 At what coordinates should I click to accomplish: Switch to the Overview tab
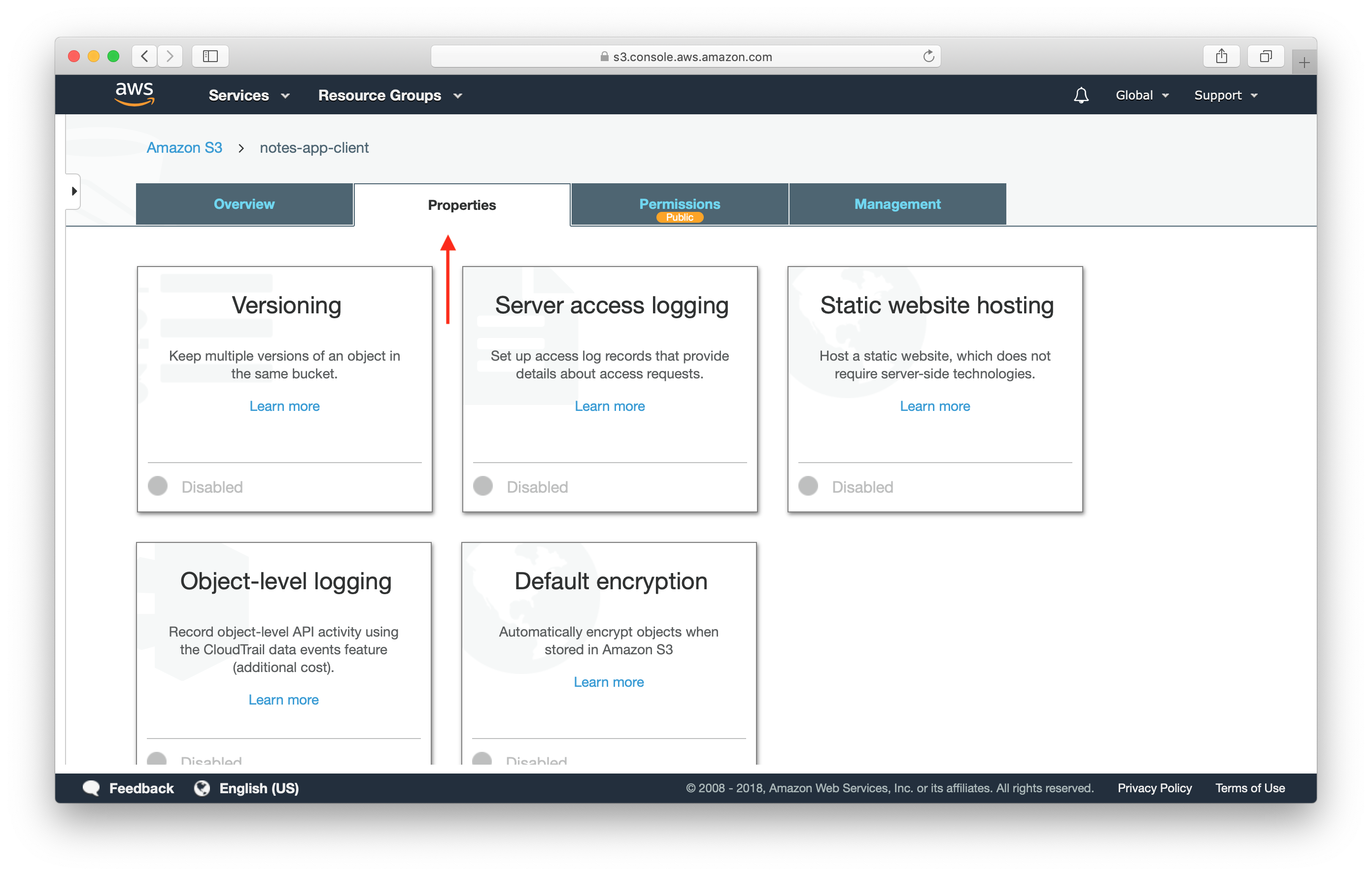tap(245, 204)
